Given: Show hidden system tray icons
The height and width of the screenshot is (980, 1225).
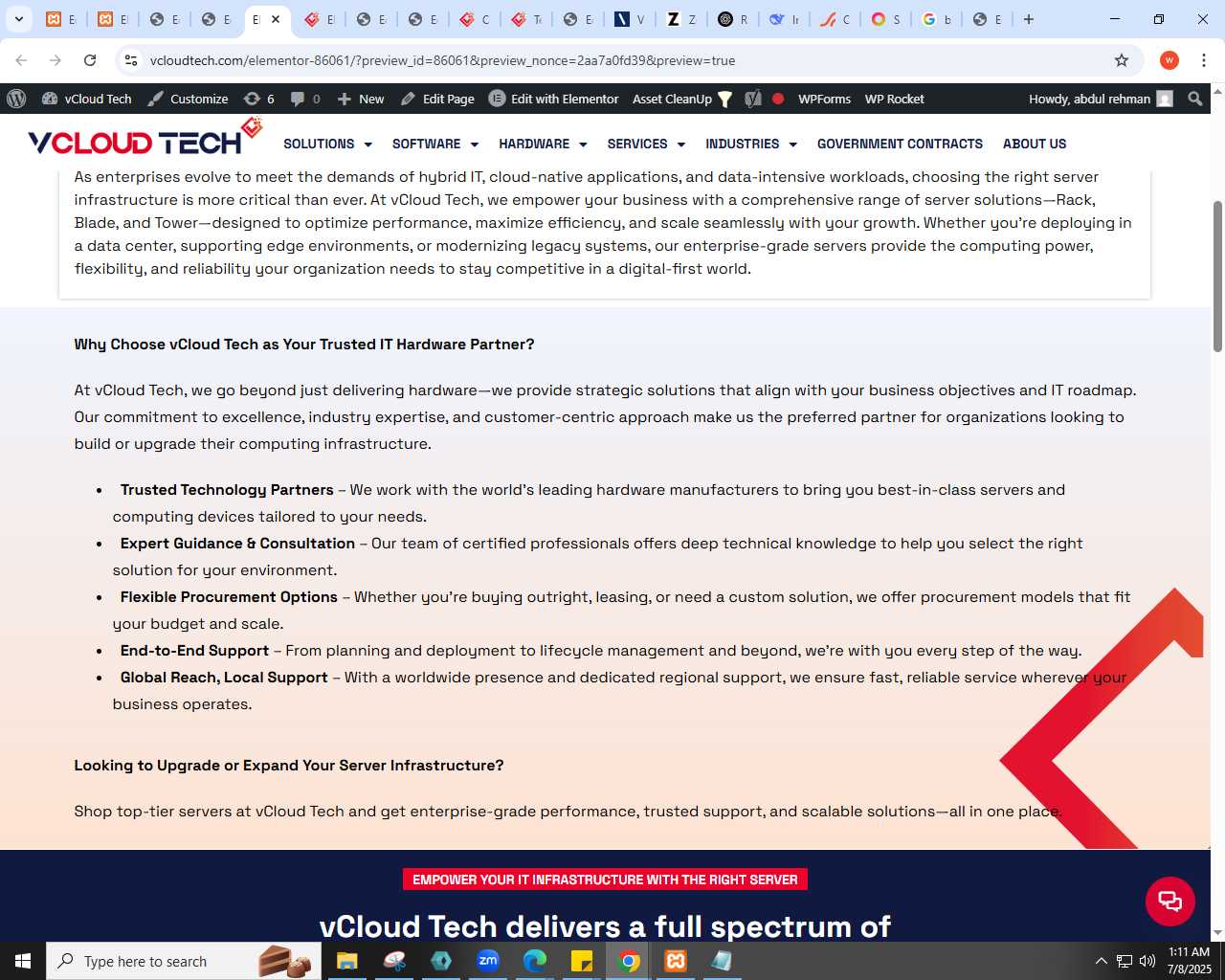Looking at the screenshot, I should pyautogui.click(x=1101, y=961).
